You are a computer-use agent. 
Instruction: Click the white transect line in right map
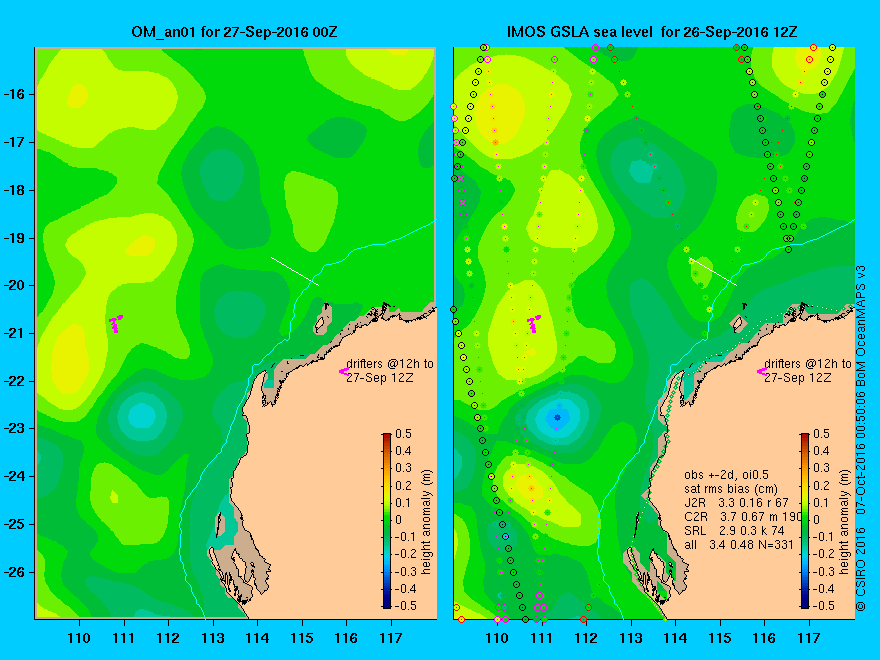coord(713,271)
